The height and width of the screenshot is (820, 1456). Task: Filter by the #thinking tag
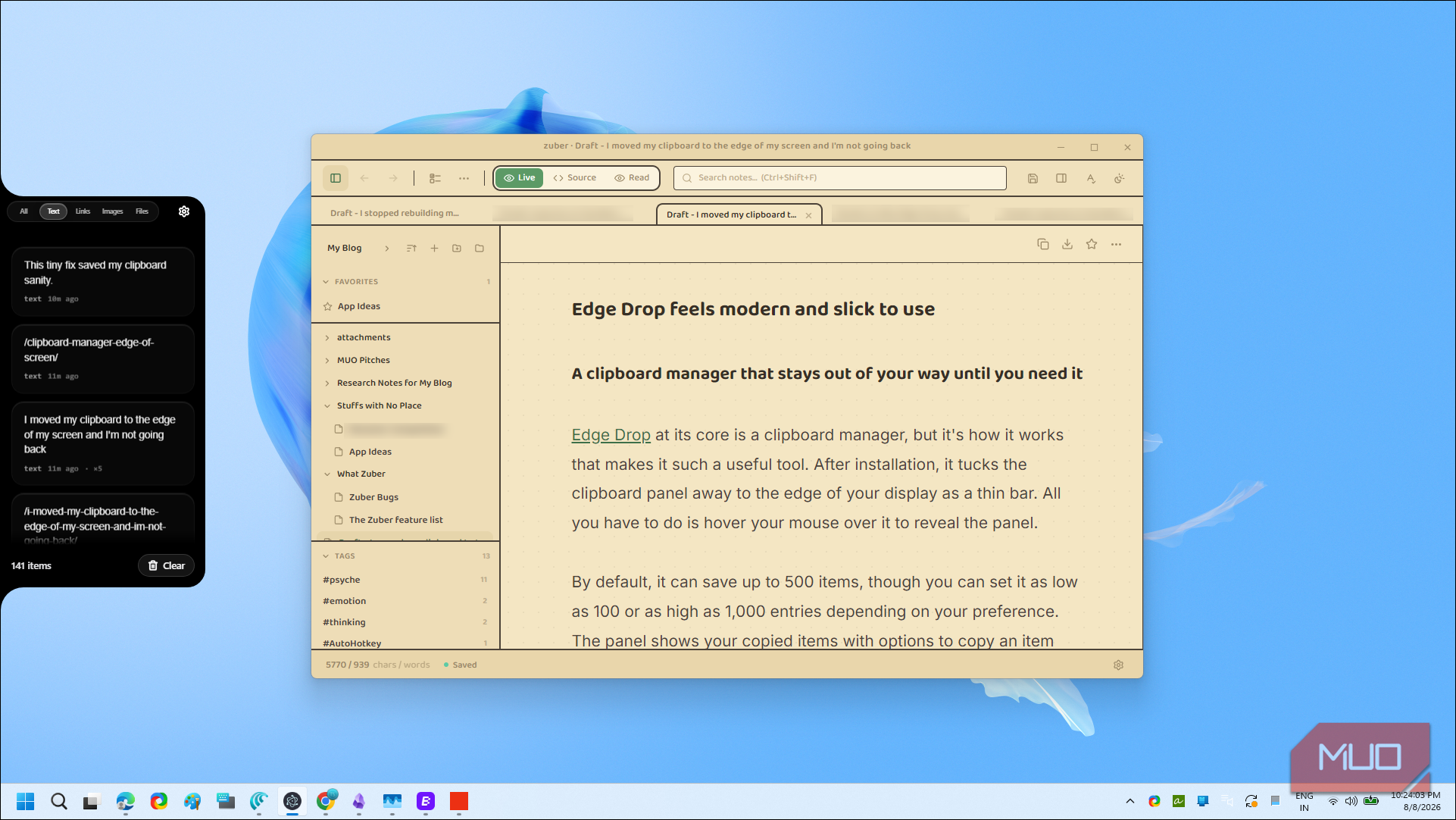click(344, 622)
